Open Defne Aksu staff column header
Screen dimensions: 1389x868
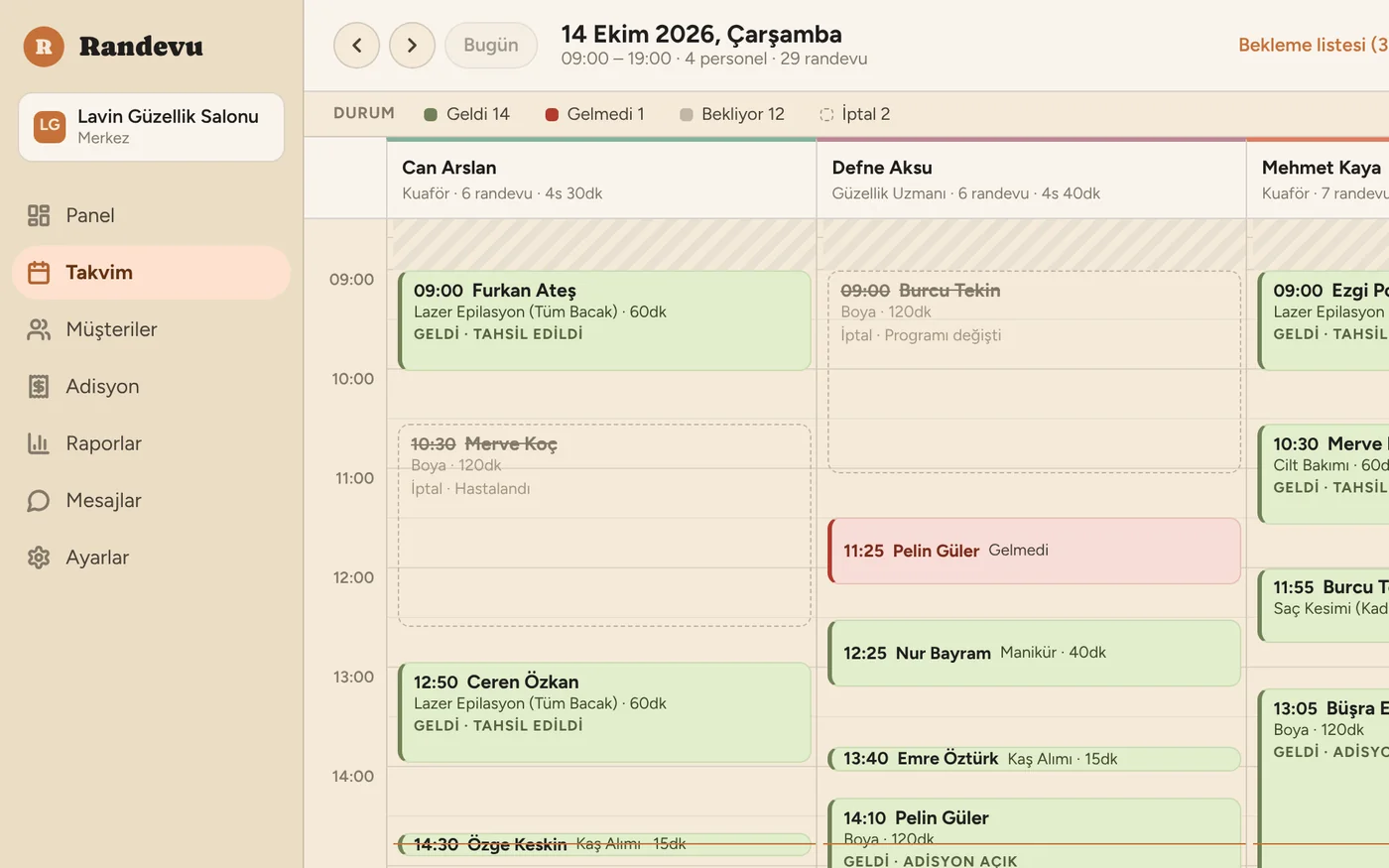coord(1031,180)
